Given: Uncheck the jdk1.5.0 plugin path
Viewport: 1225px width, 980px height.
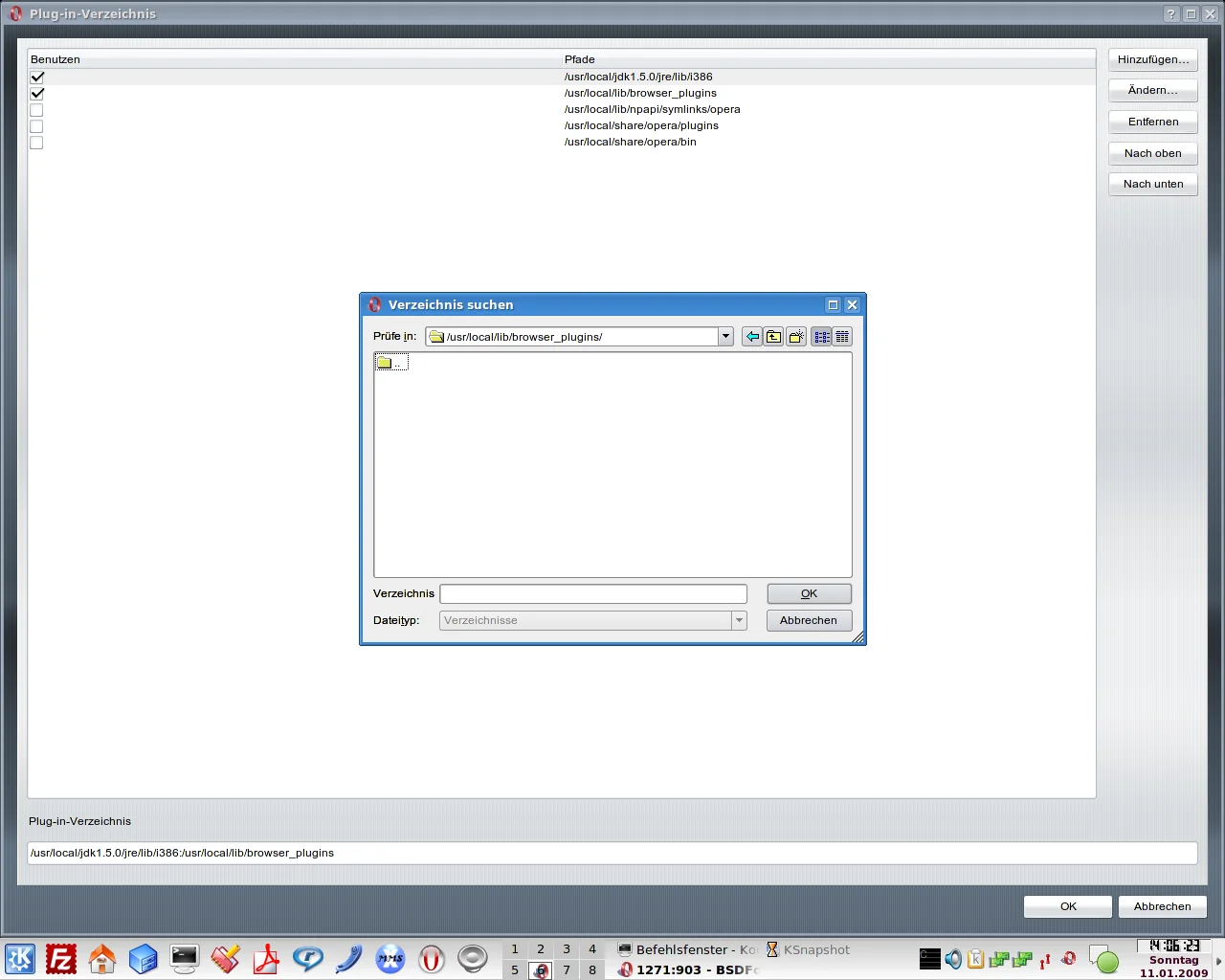Looking at the screenshot, I should 37,78.
